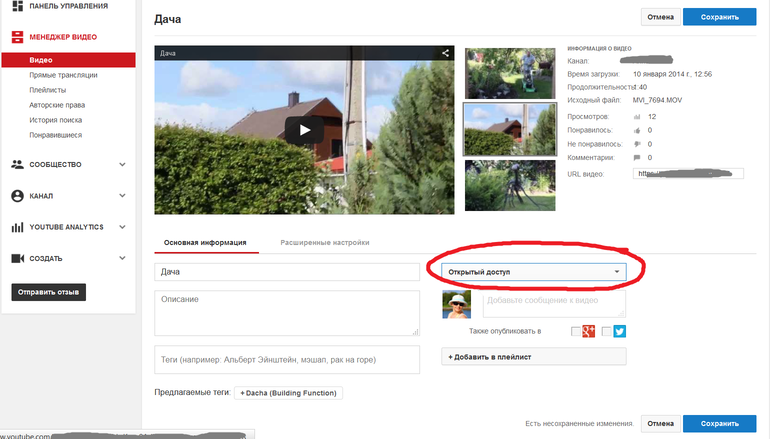Expand the Канал section
This screenshot has width=770, height=439.
[122, 195]
